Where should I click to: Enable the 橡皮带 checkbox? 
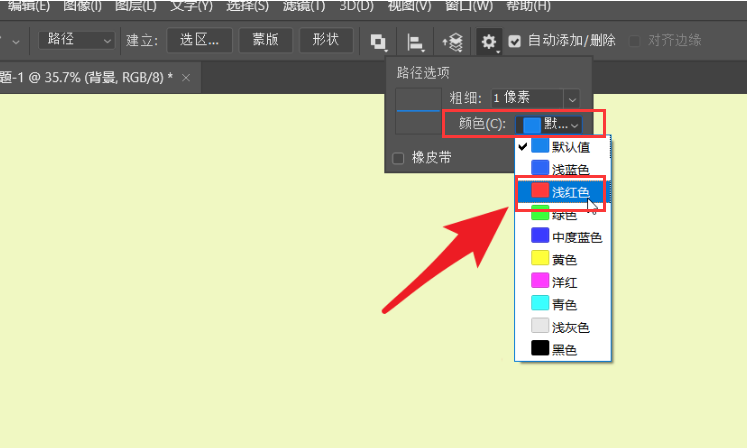coord(398,158)
